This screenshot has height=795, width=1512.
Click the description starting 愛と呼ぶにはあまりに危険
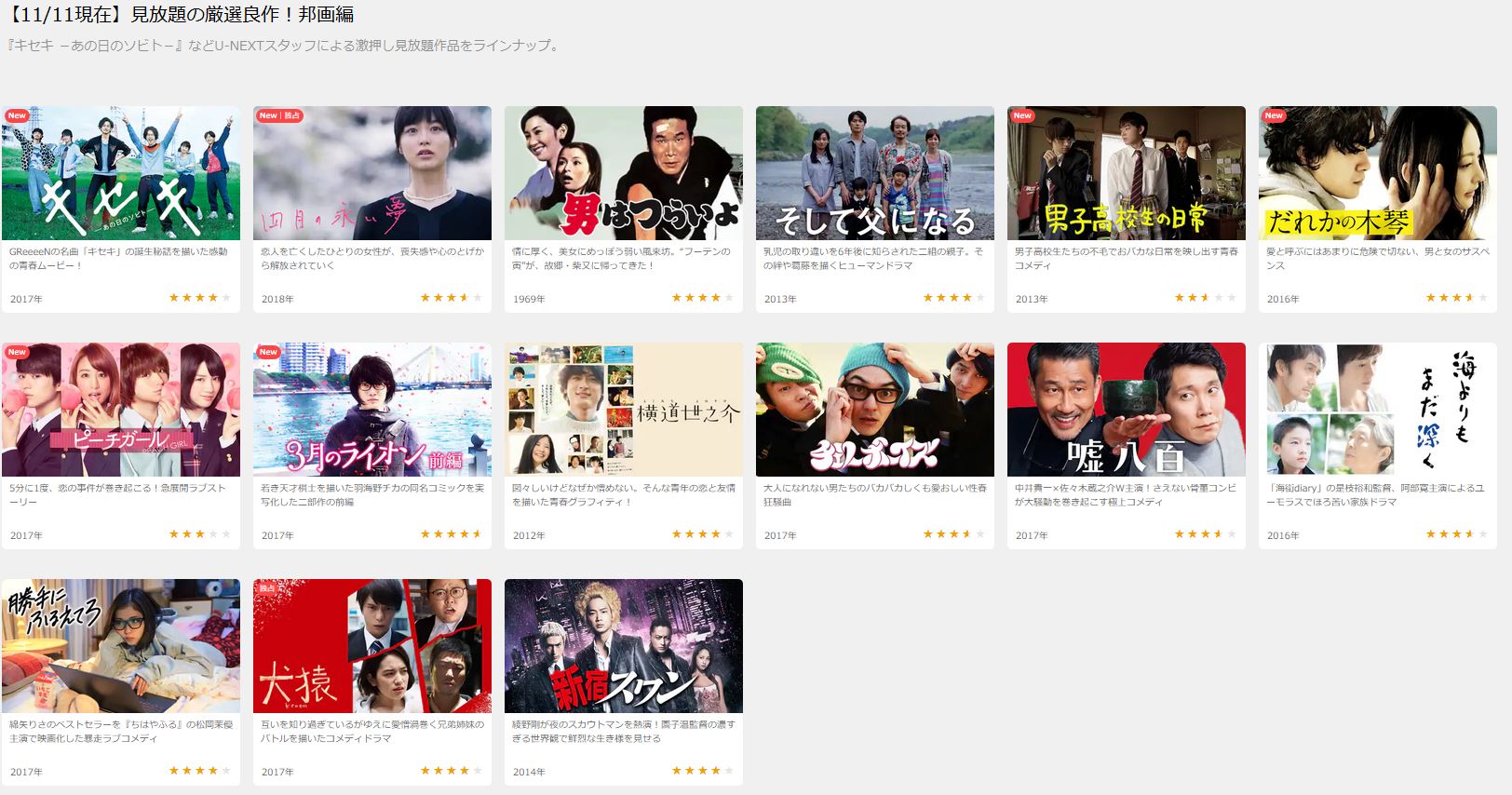click(1378, 258)
